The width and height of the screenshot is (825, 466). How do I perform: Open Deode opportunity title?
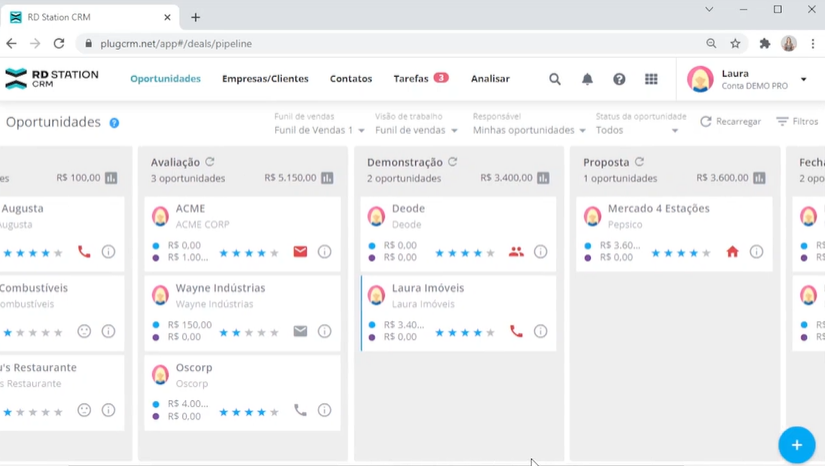coord(408,208)
